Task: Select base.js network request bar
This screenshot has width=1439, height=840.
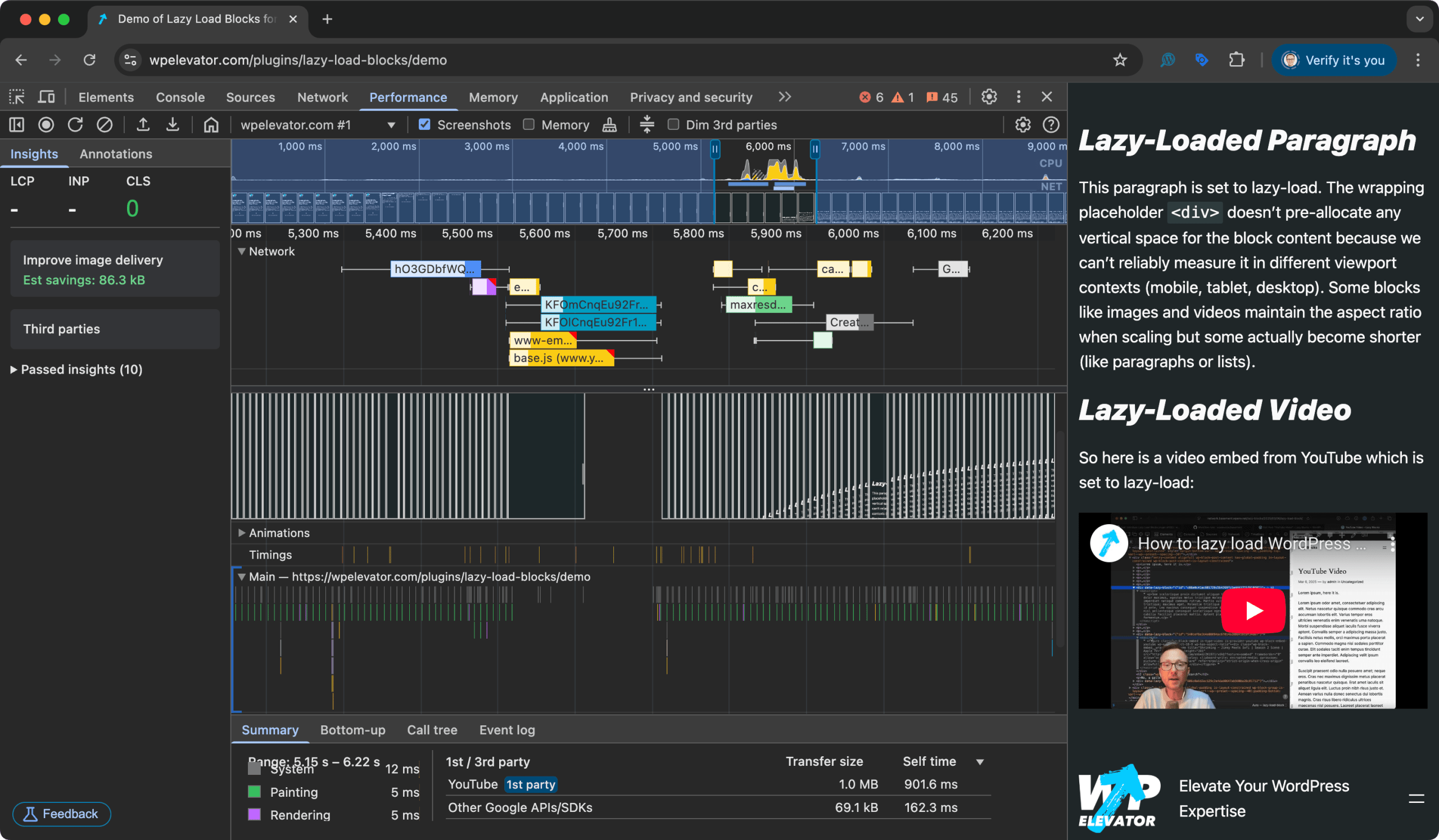Action: pos(562,358)
